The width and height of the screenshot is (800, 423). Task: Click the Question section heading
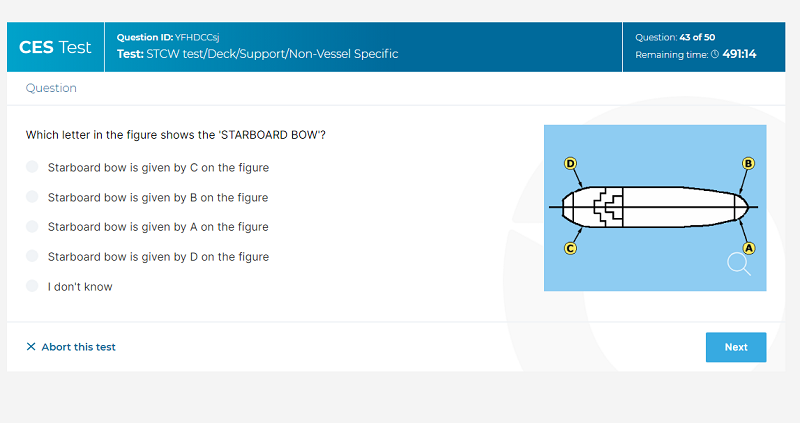(x=51, y=88)
